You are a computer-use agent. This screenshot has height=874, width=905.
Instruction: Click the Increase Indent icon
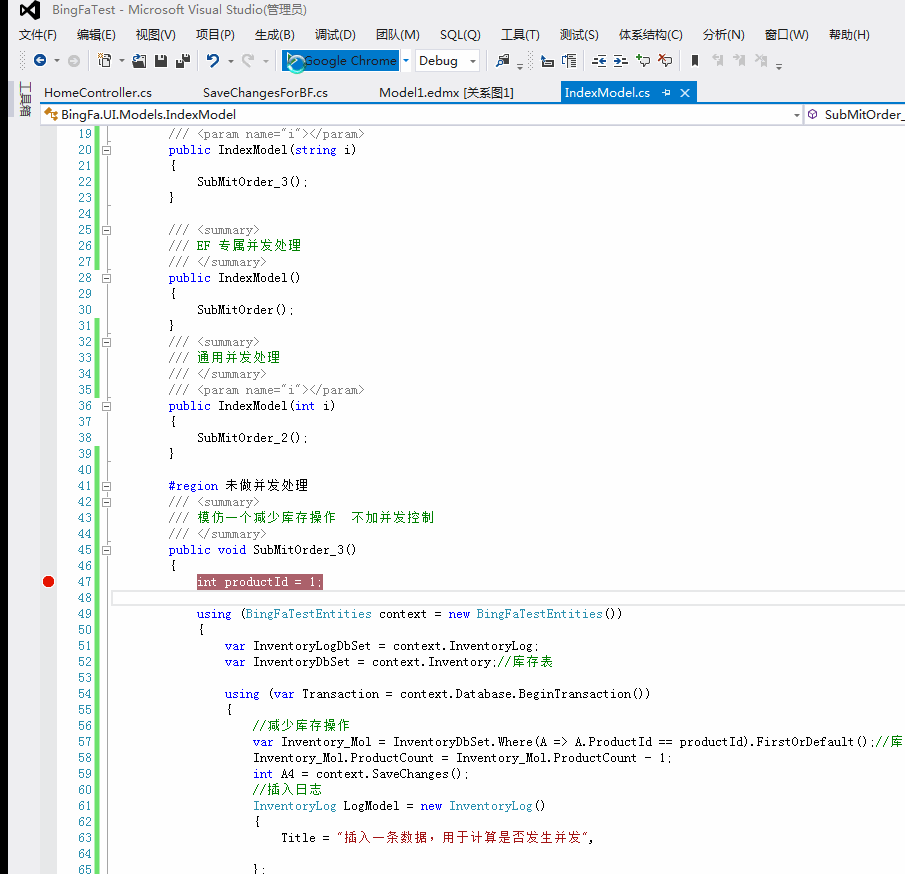(x=620, y=61)
